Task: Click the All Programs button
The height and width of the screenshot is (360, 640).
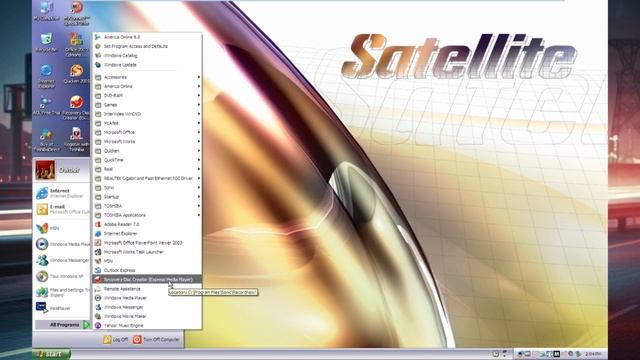Action: pyautogui.click(x=62, y=325)
